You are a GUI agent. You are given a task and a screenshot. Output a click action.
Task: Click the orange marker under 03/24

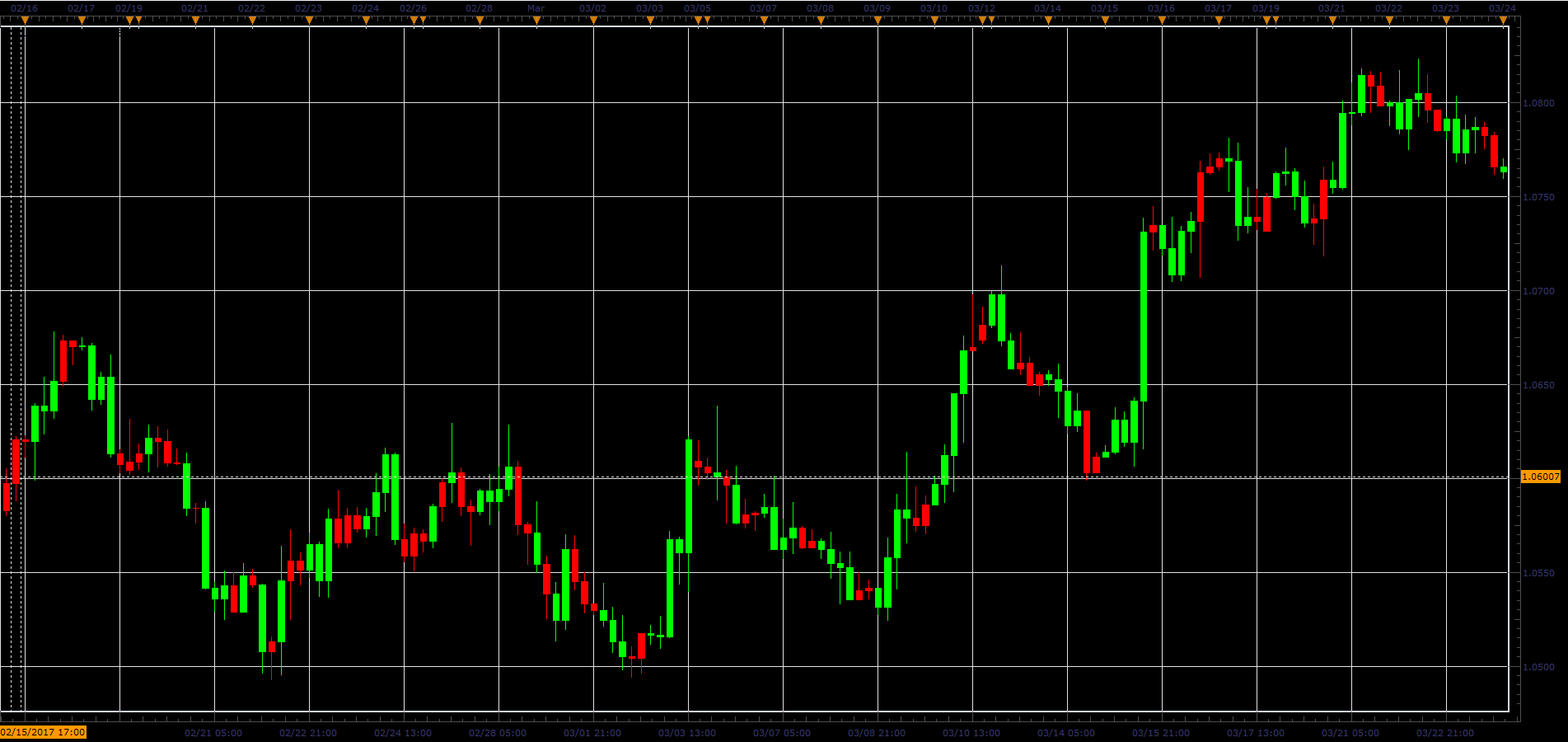1503,21
